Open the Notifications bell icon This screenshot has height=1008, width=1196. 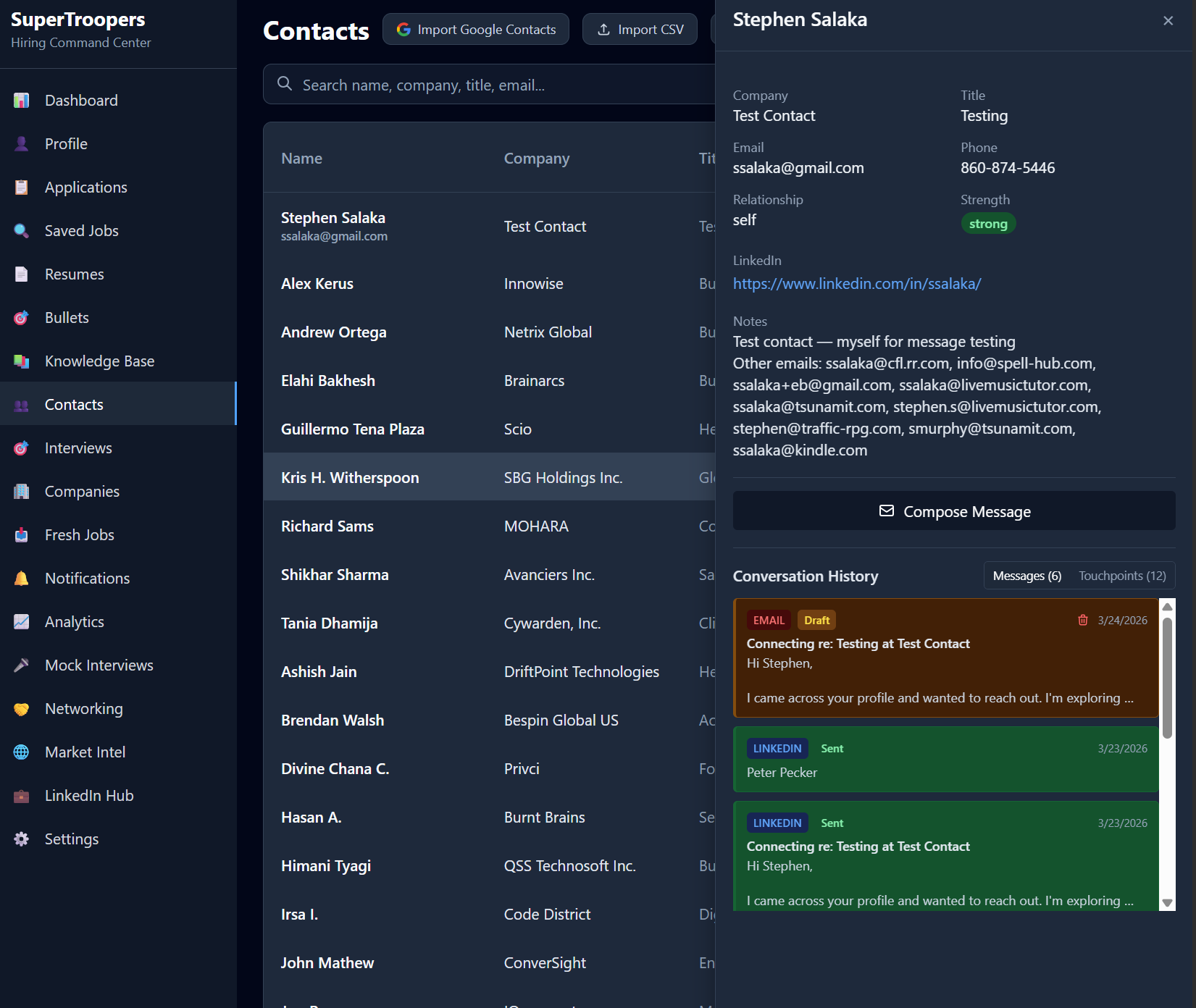click(21, 578)
